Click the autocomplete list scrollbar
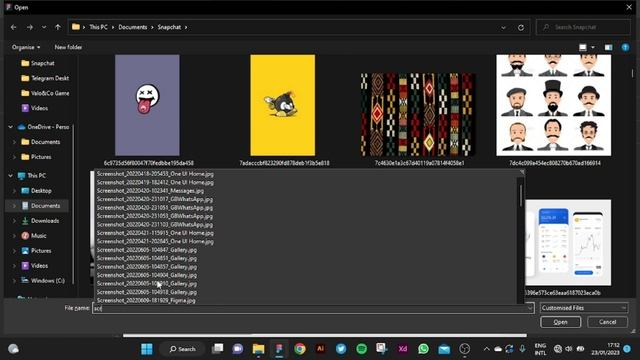 [x=520, y=195]
